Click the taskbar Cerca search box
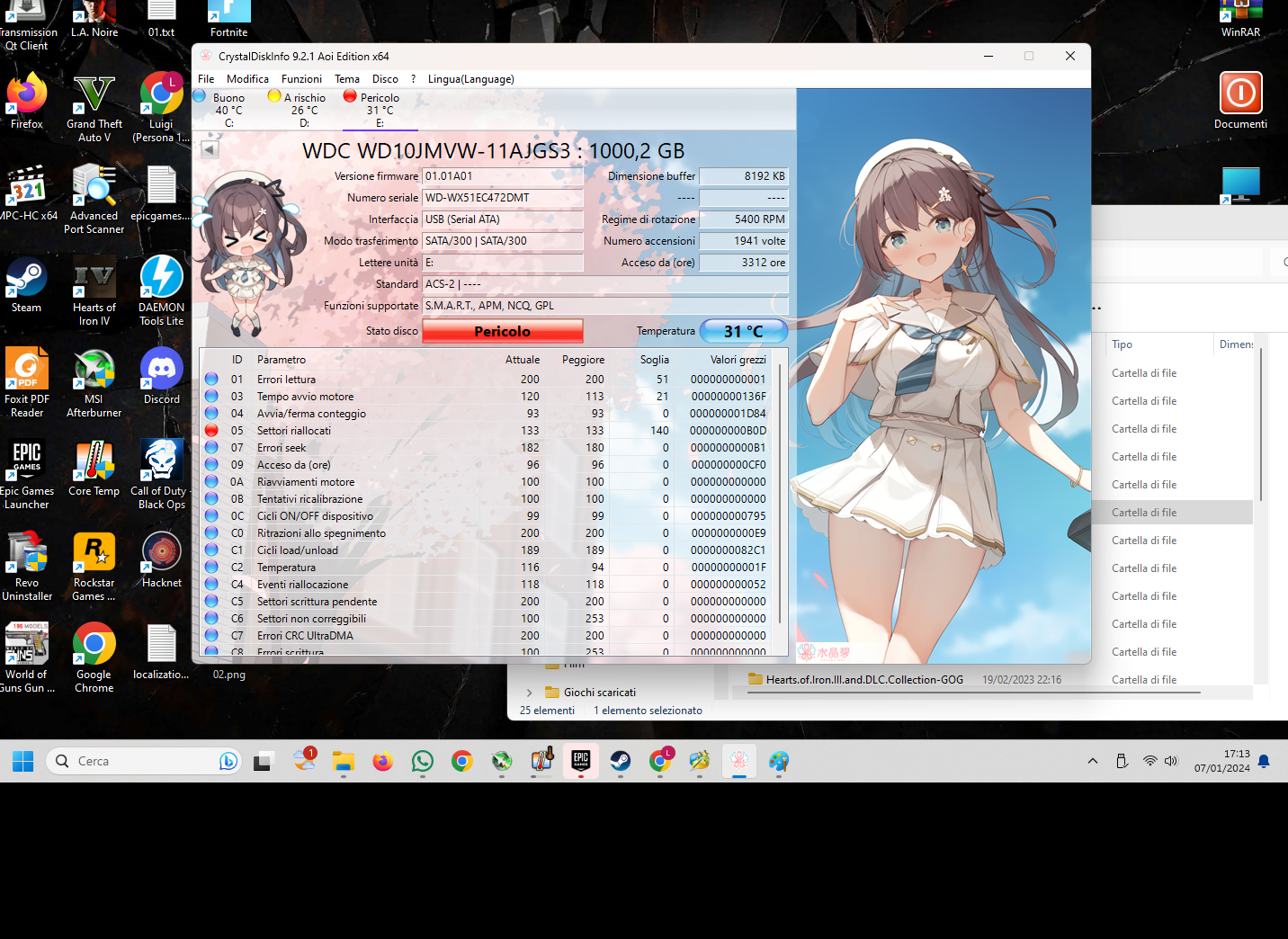 pos(144,761)
